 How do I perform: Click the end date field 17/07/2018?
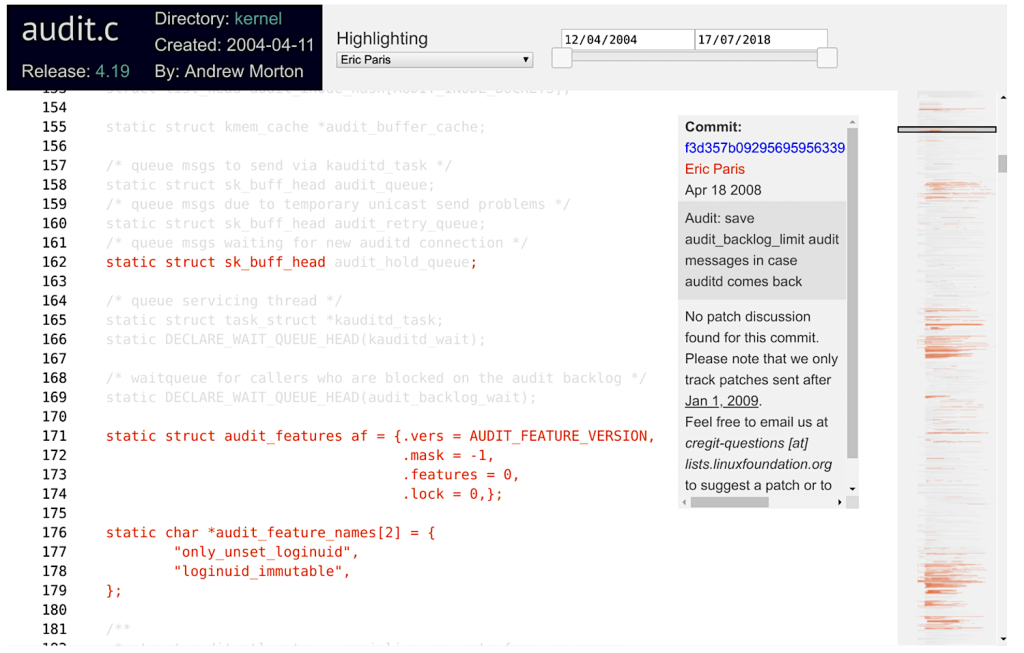click(760, 40)
